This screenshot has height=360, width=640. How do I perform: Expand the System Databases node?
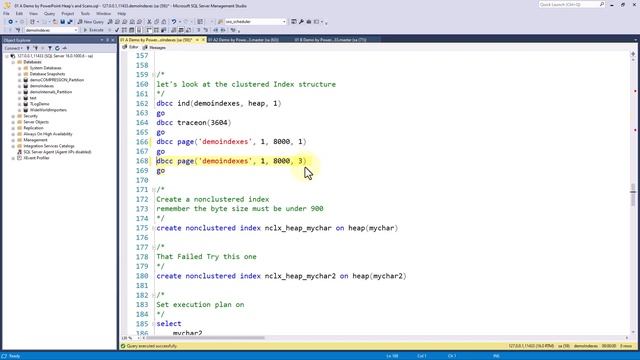pyautogui.click(x=19, y=68)
